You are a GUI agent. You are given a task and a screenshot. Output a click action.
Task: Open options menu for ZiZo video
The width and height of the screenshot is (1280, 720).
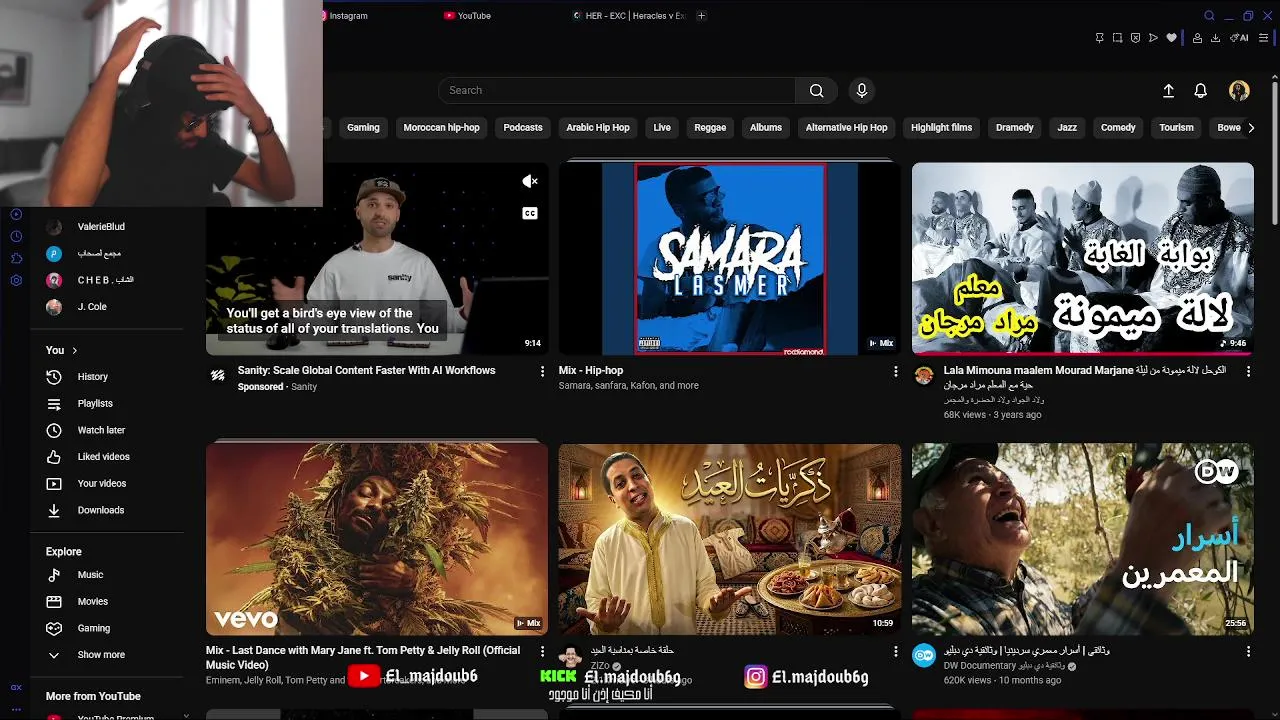point(896,651)
